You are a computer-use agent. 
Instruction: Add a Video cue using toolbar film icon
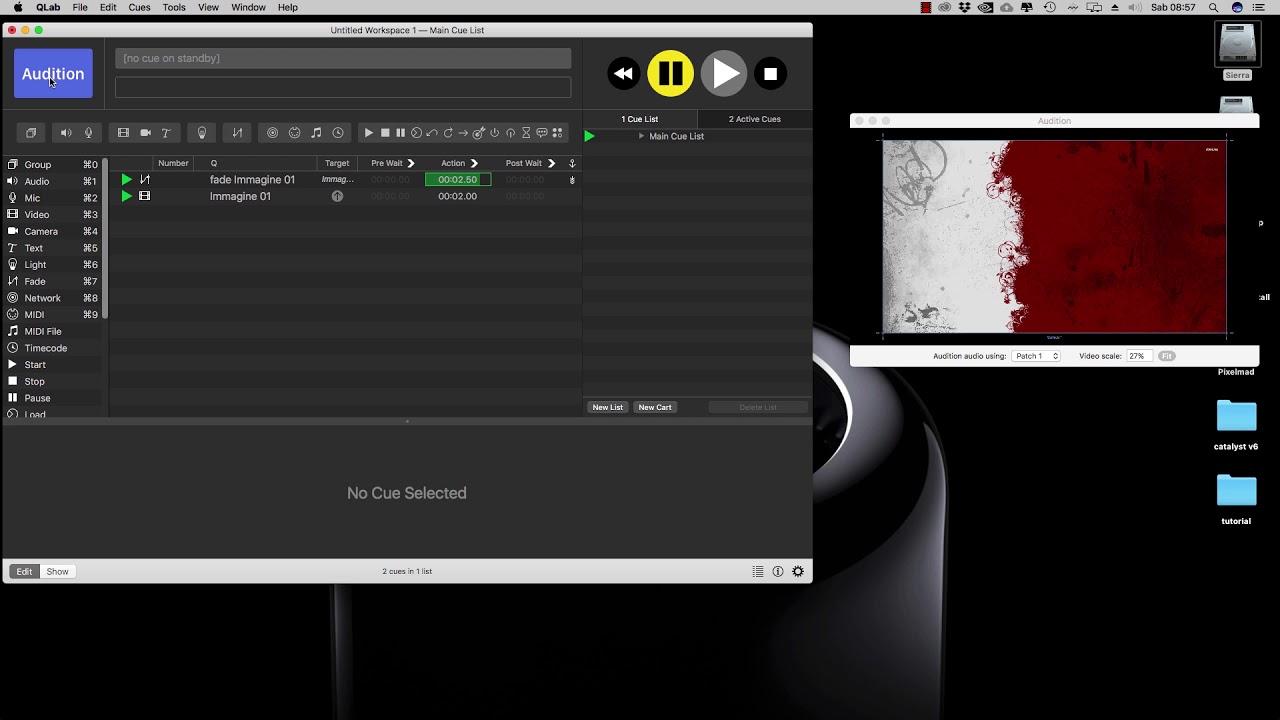click(x=123, y=133)
